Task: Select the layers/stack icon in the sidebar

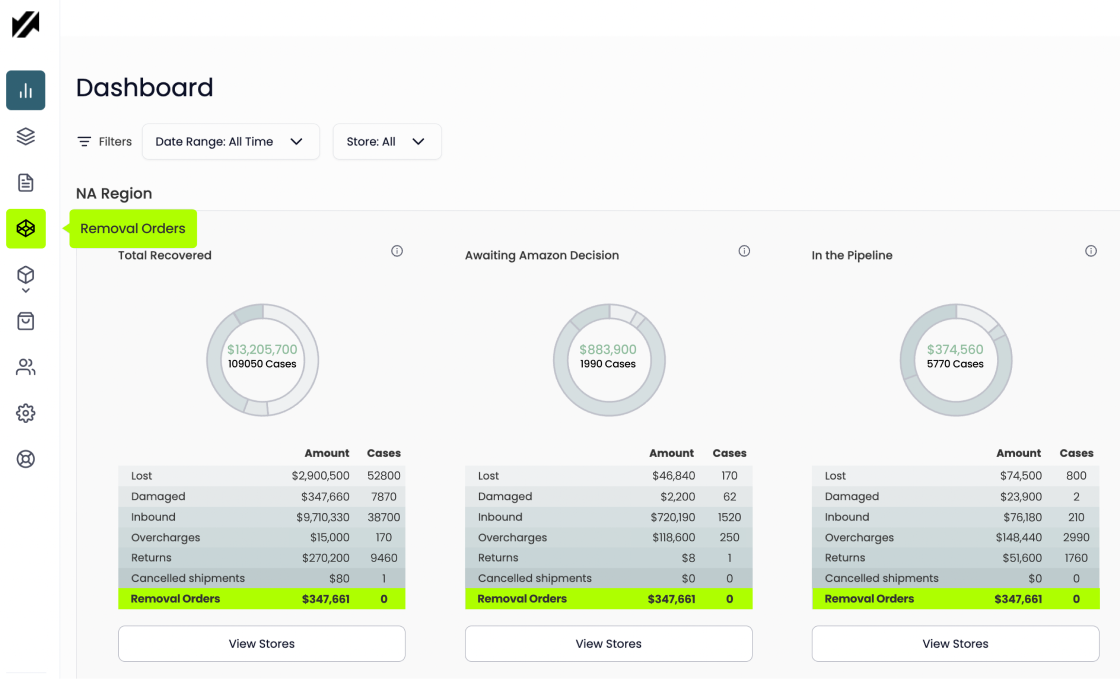Action: [25, 136]
